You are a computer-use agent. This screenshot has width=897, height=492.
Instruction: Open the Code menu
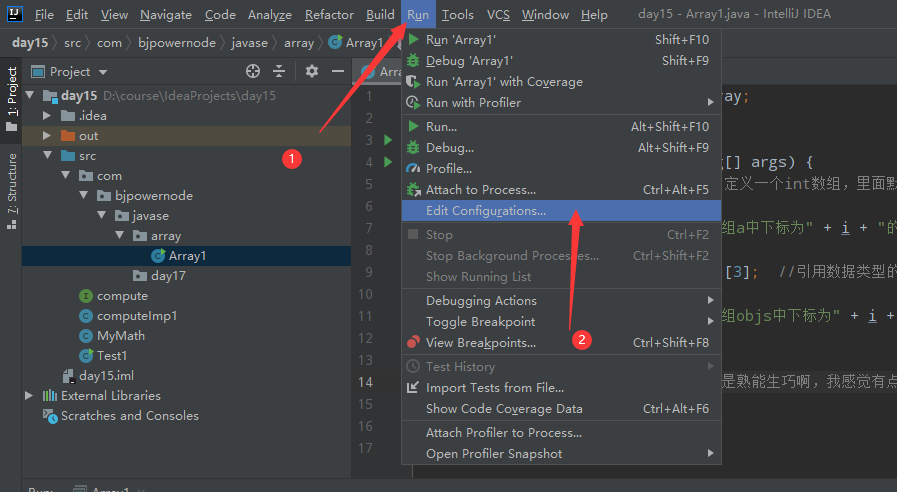tap(220, 14)
